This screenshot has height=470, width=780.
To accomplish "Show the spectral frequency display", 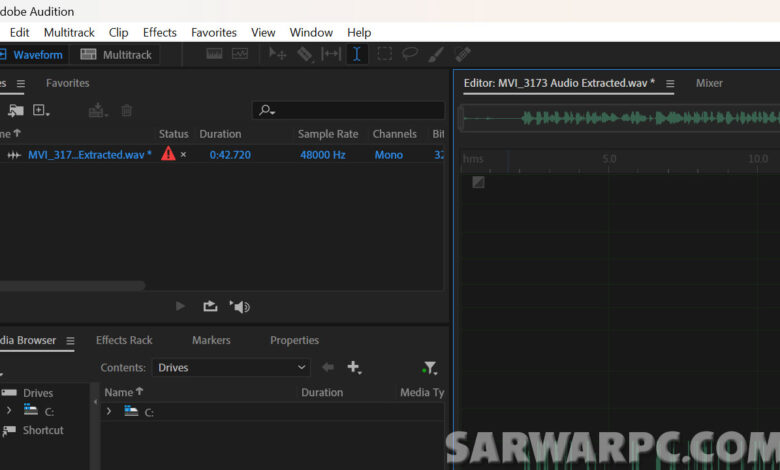I will point(214,54).
